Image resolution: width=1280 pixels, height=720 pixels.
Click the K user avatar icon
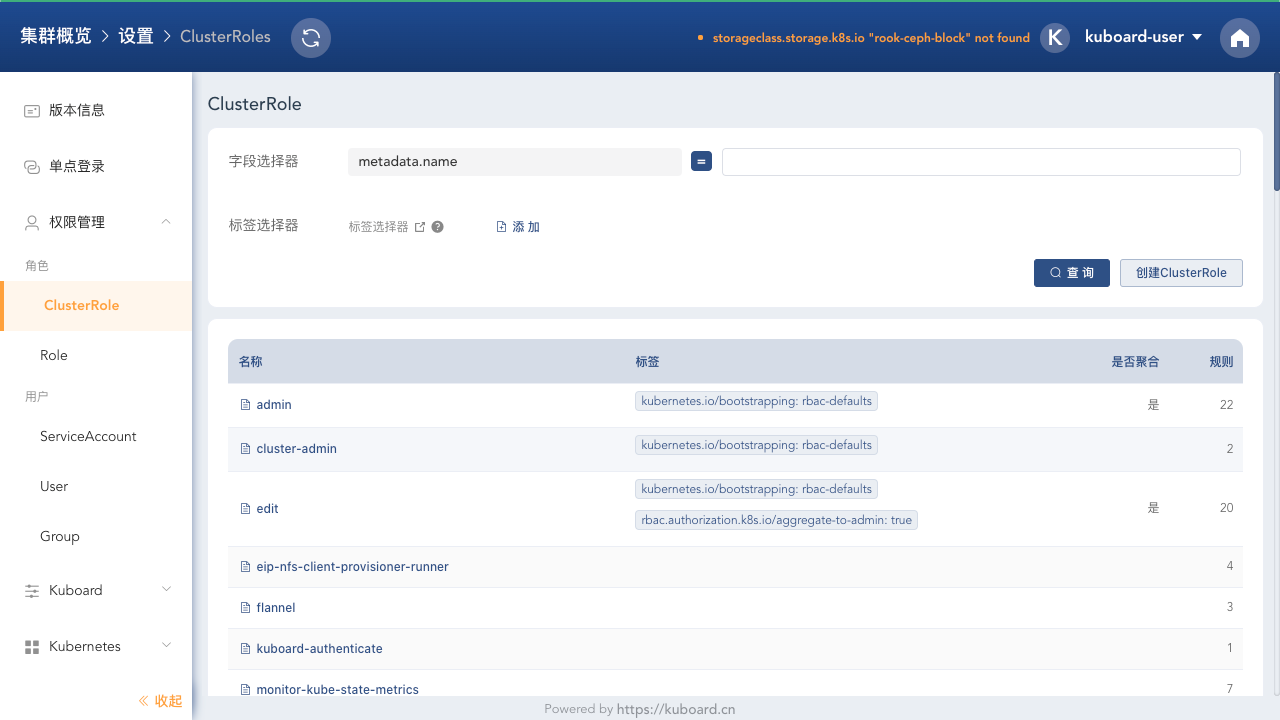coord(1055,37)
